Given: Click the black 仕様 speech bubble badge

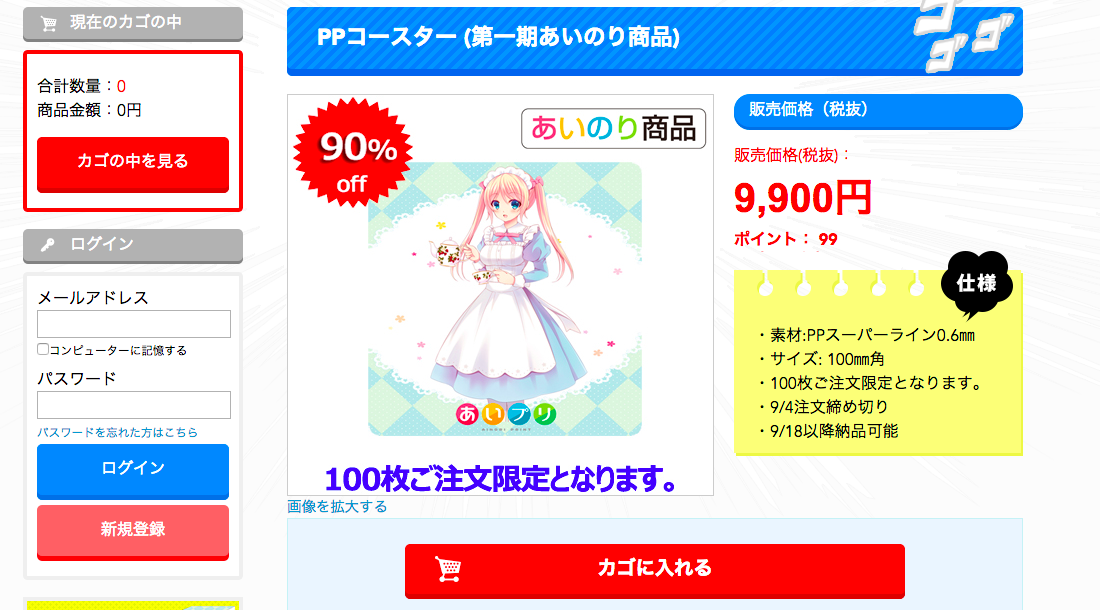Looking at the screenshot, I should coord(977,285).
